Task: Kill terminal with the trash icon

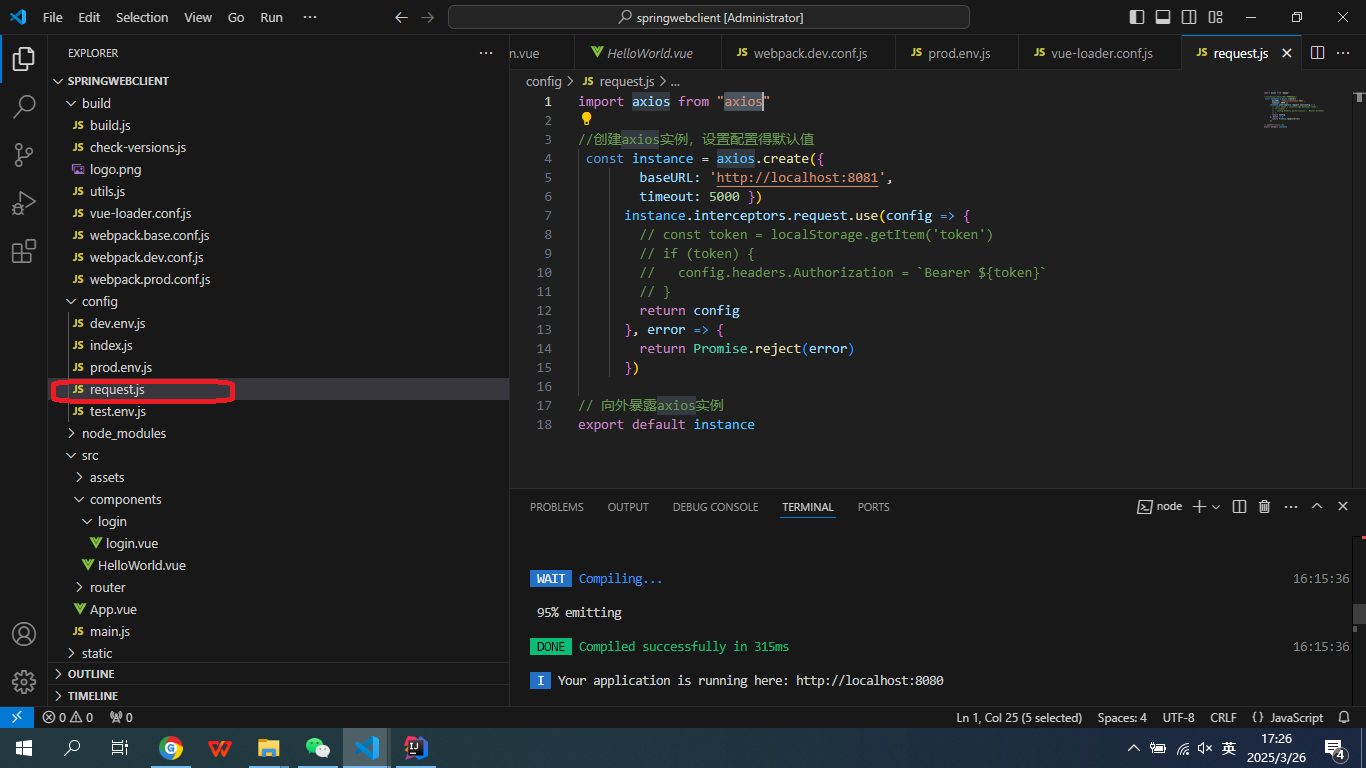Action: pyautogui.click(x=1264, y=507)
